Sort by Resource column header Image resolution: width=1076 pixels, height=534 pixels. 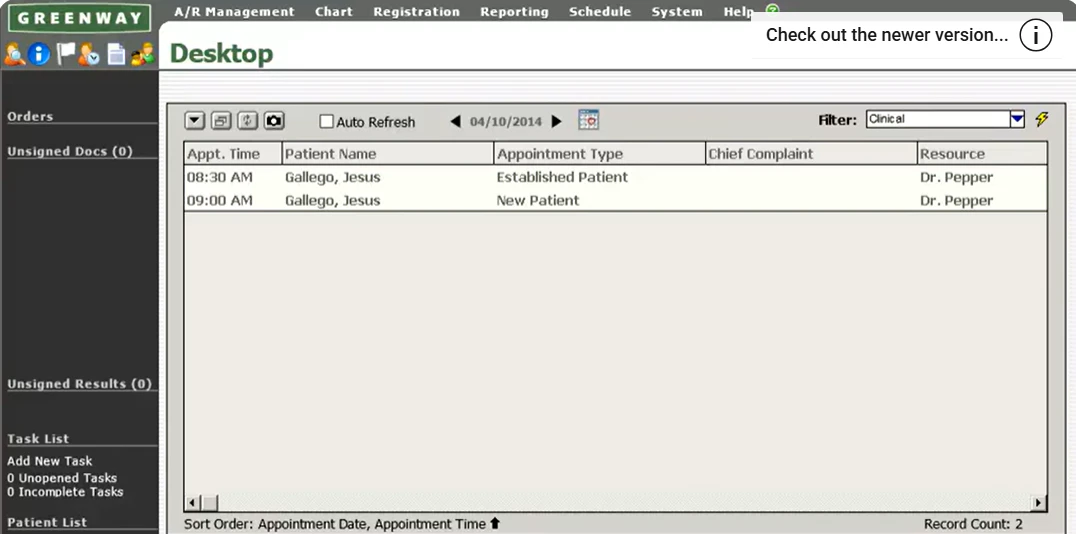pos(982,154)
